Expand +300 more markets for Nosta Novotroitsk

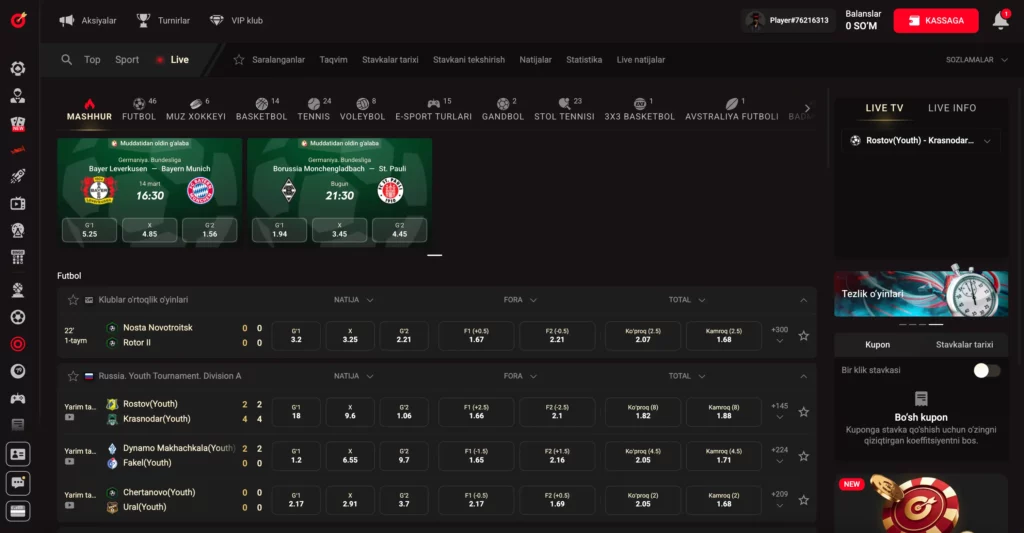pyautogui.click(x=779, y=334)
